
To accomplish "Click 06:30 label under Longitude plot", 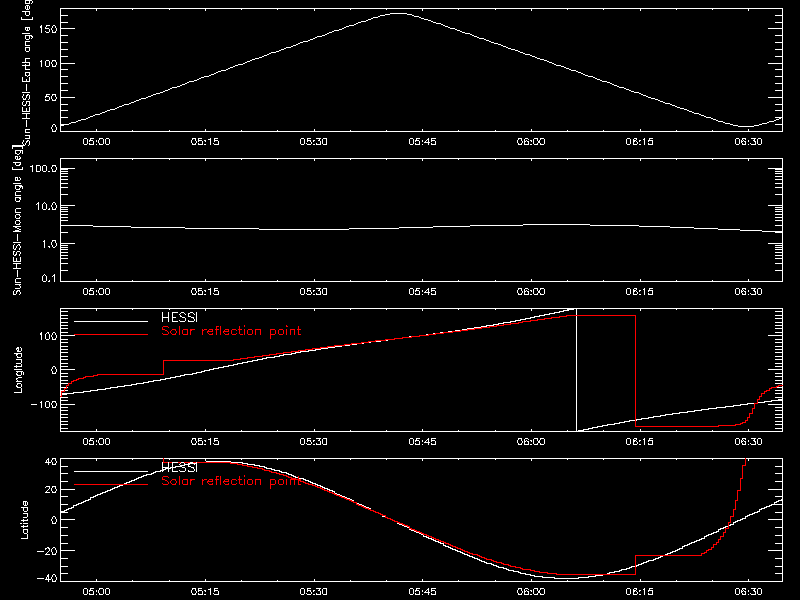I will click(748, 442).
